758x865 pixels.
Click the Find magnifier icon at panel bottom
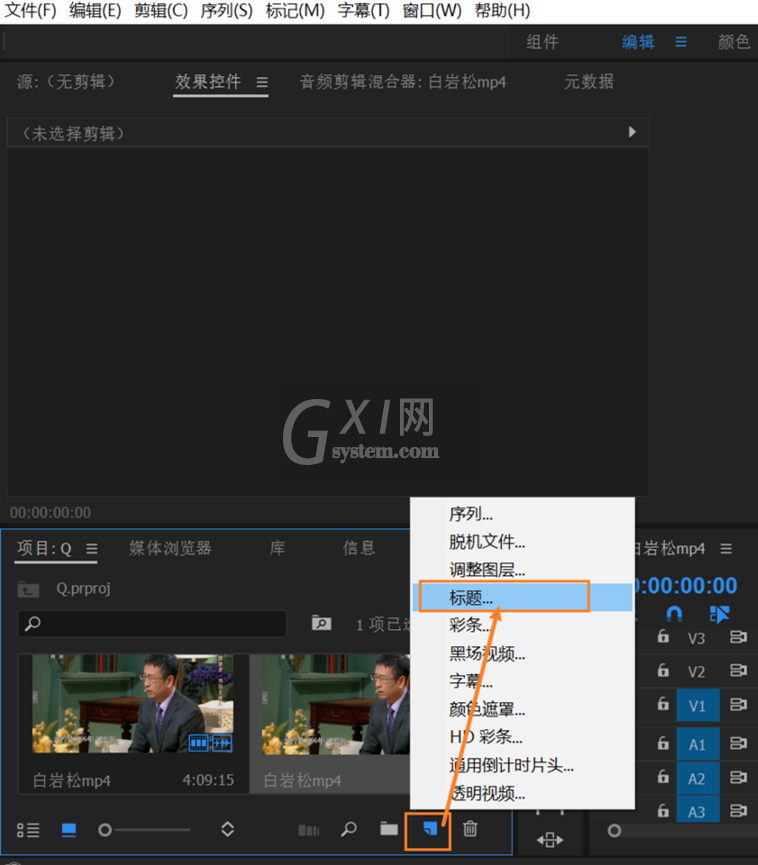point(349,829)
